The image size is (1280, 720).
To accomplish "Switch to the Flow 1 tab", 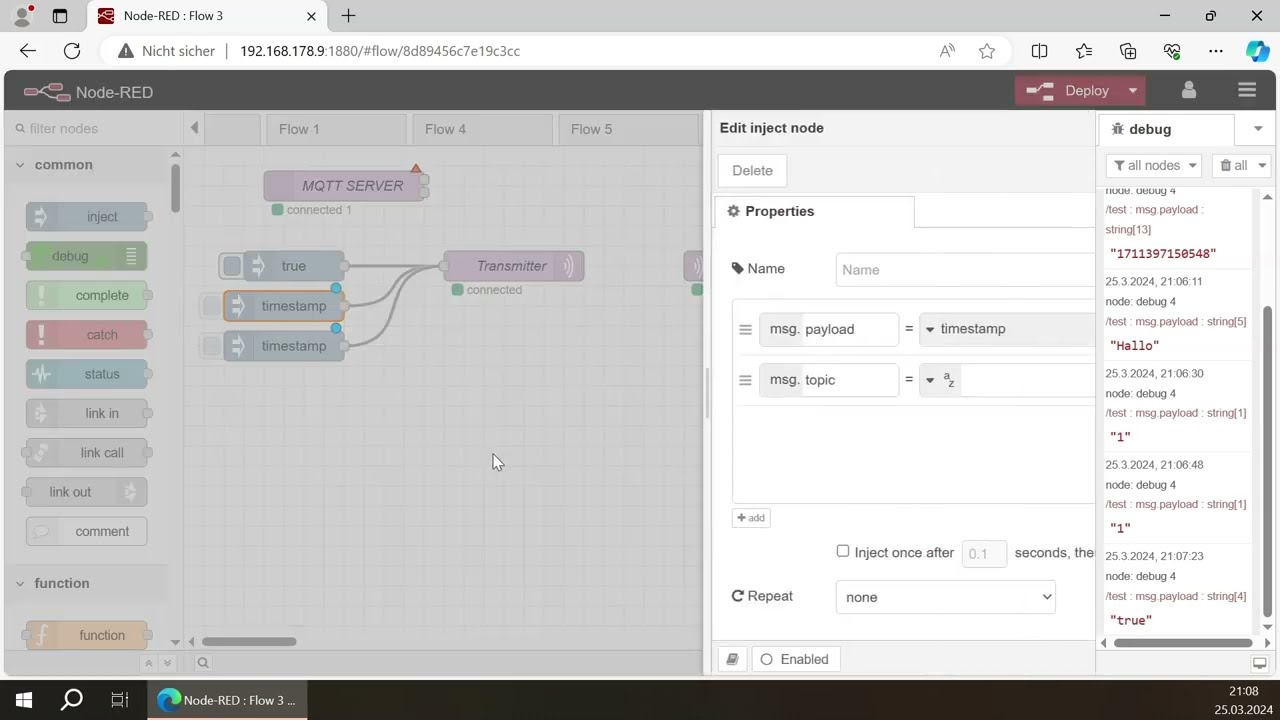I will 334,129.
